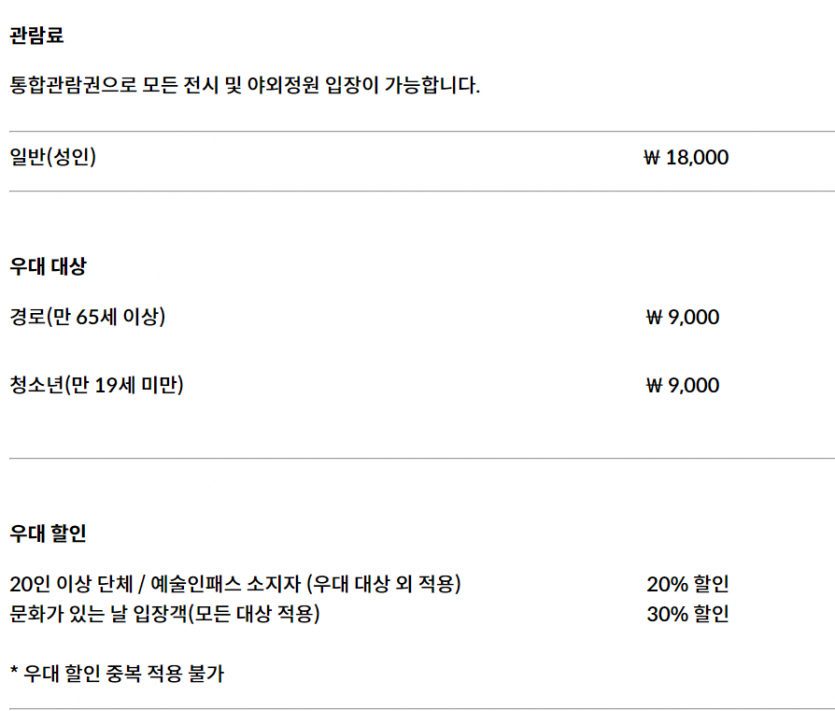This screenshot has height=711, width=835.
Task: Click the 관람료 heading
Action: coord(37,35)
